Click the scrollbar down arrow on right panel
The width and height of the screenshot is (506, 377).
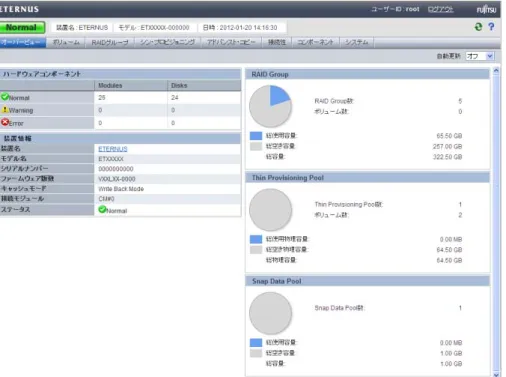click(496, 374)
